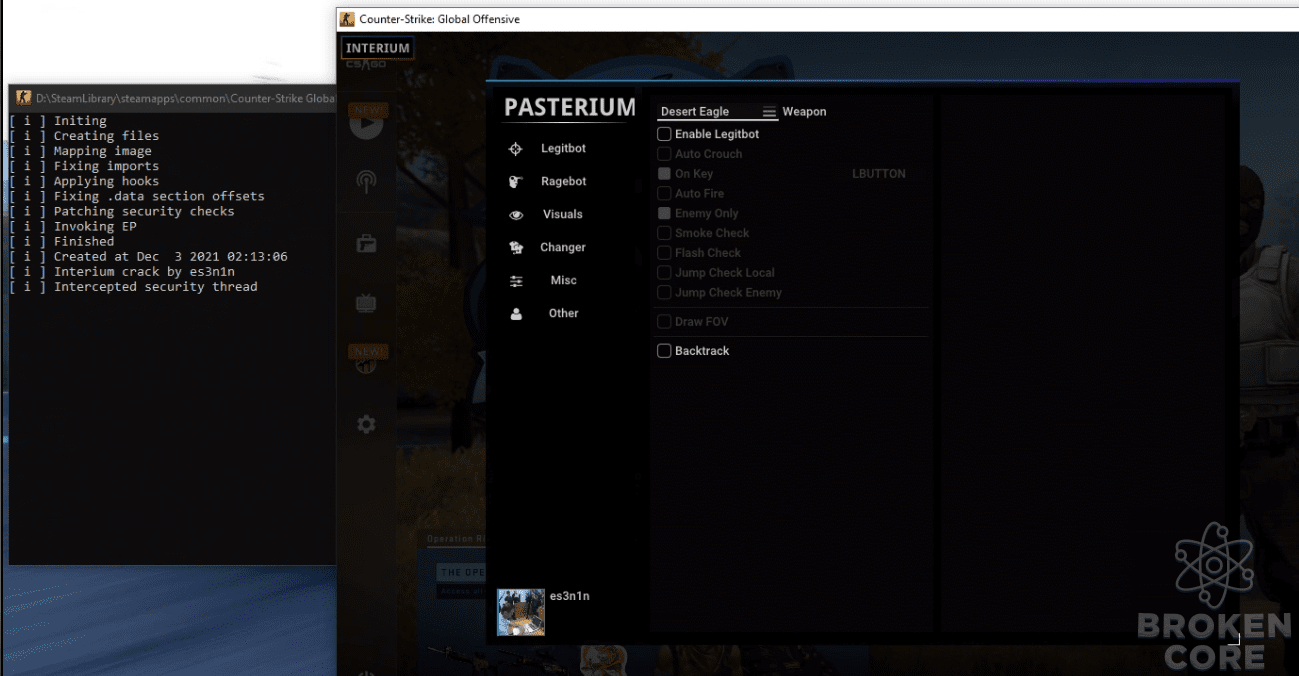Switch to the Other tab

coord(563,314)
